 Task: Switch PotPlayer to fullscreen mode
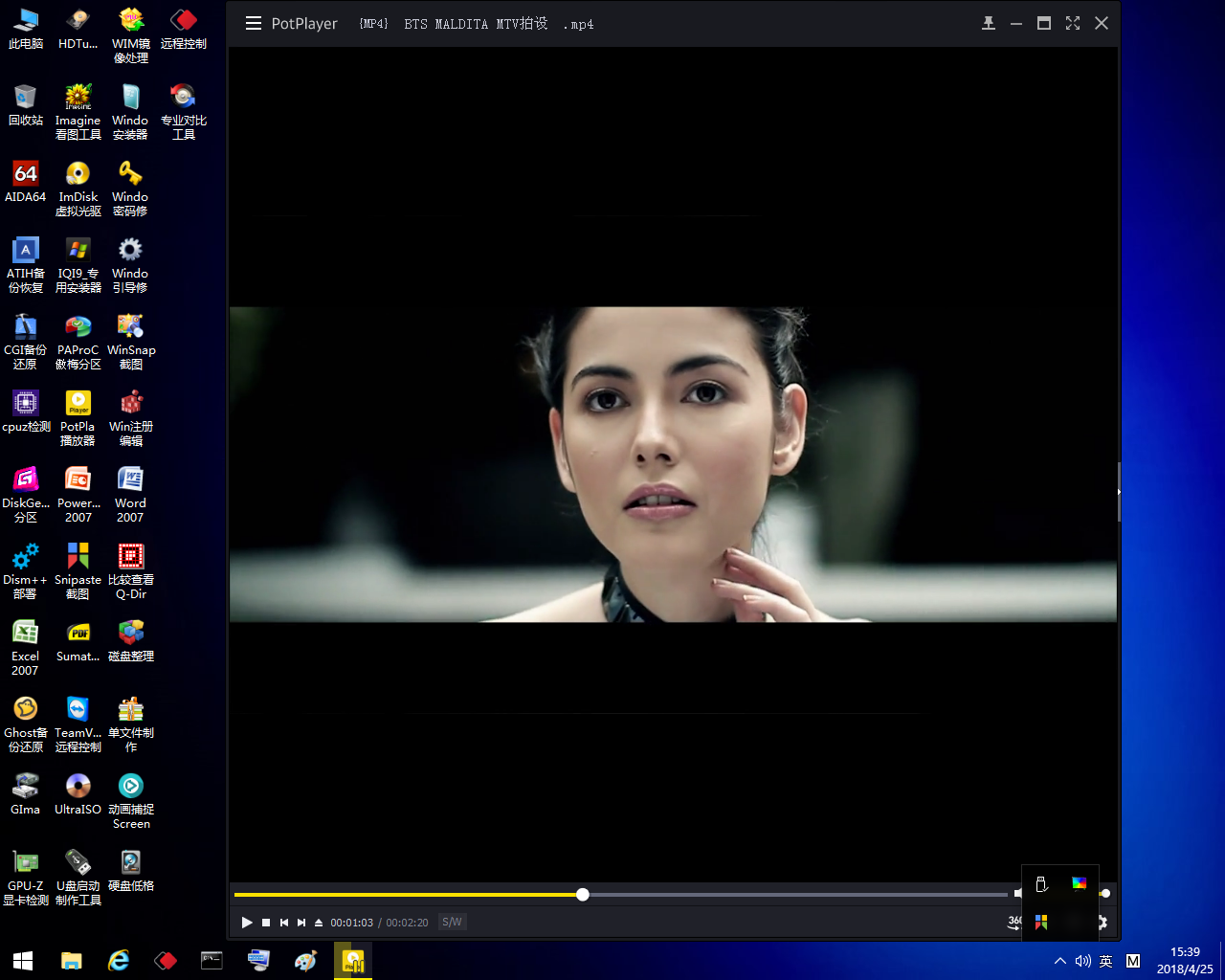pos(1073,23)
